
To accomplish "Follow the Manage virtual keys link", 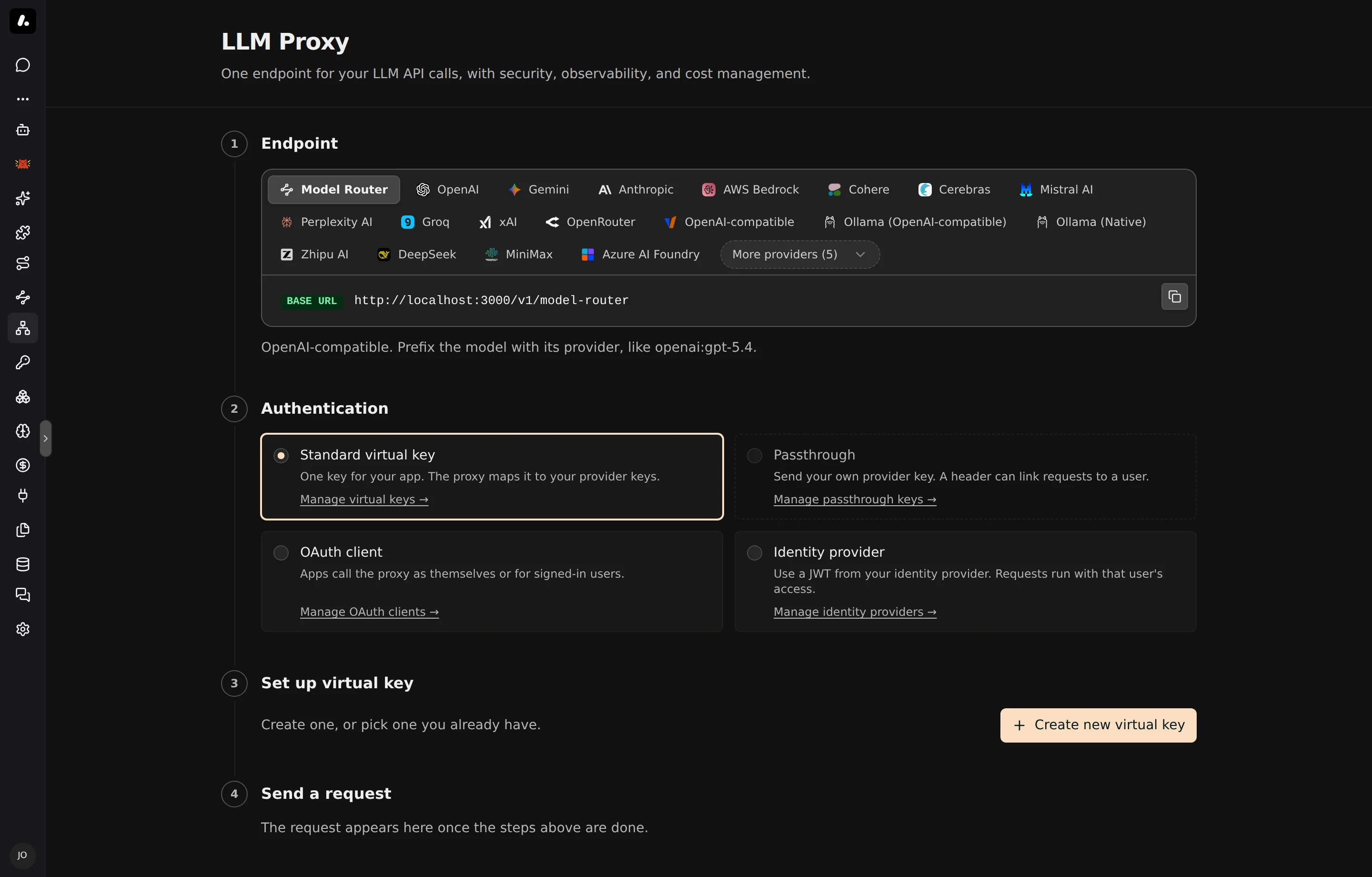I will coord(364,500).
